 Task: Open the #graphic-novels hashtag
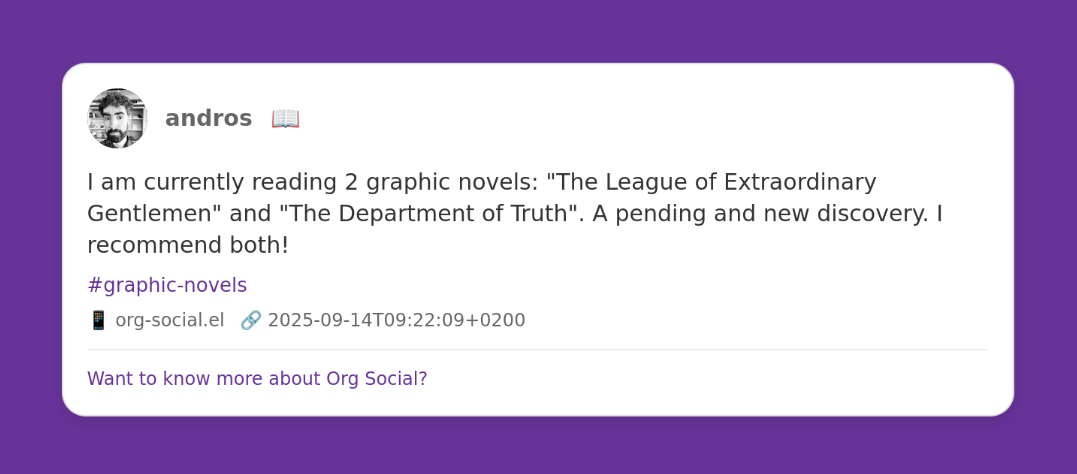coord(167,285)
